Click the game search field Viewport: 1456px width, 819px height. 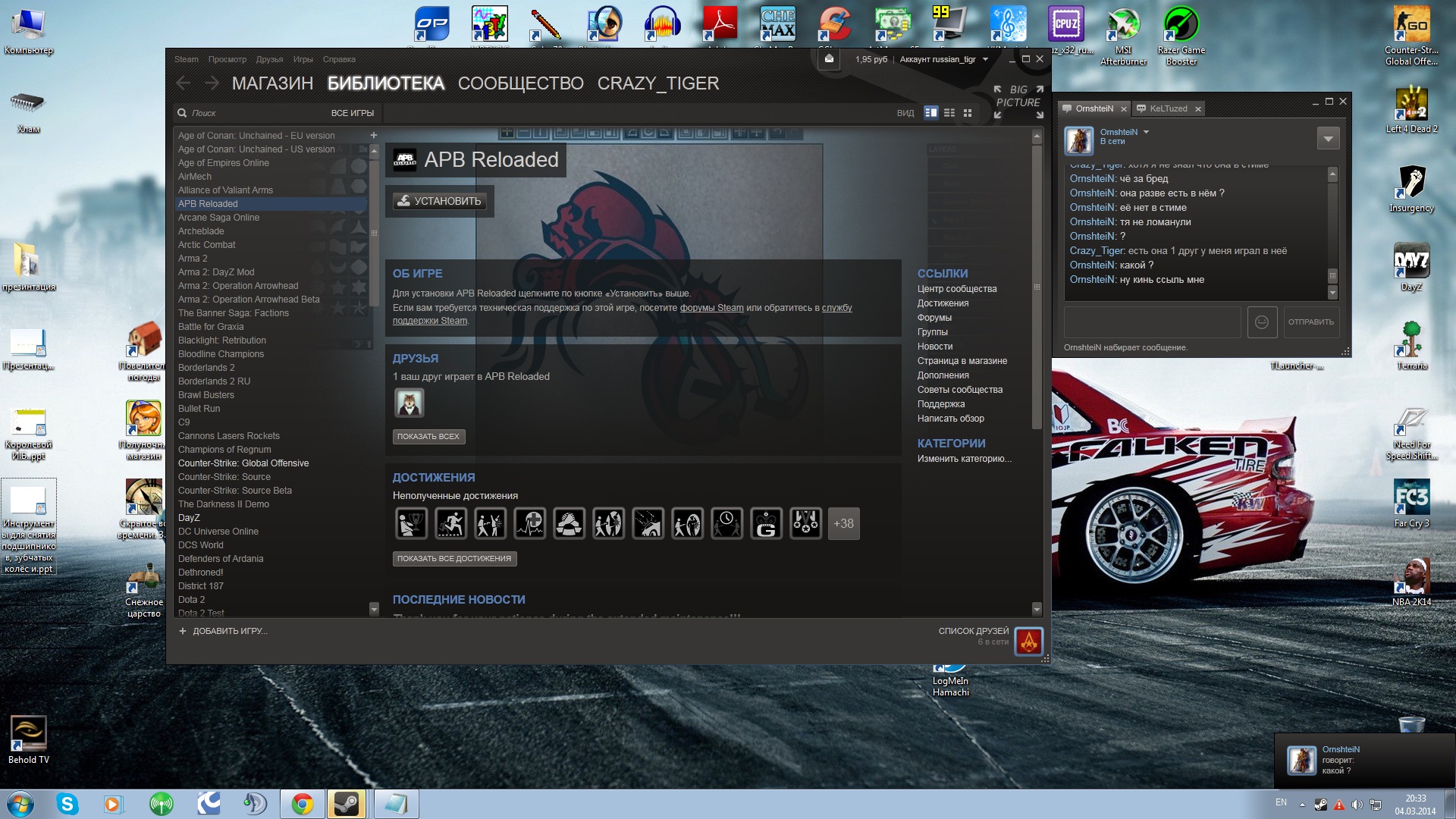250,113
